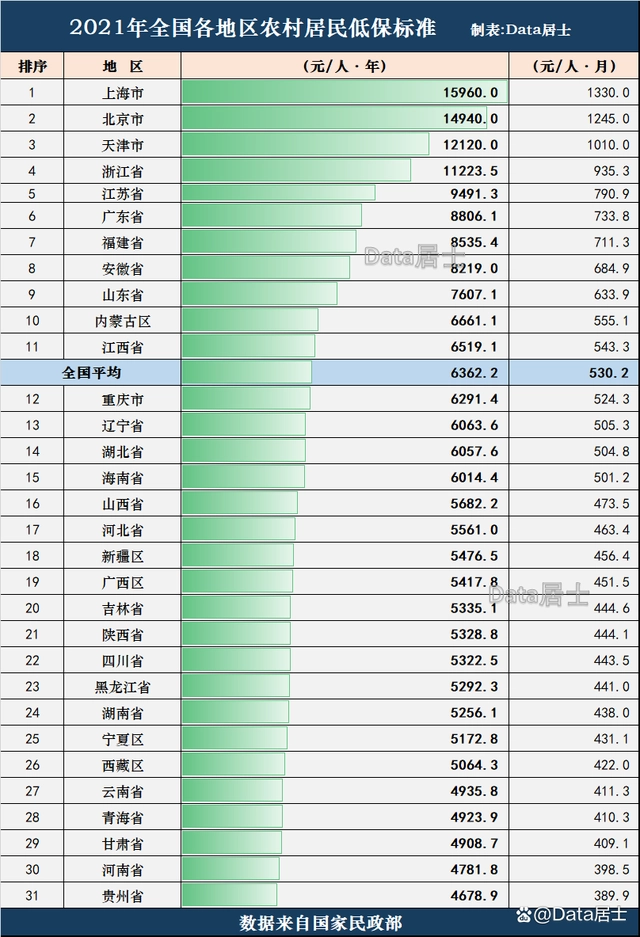Image resolution: width=640 pixels, height=937 pixels.
Task: Click the '江西省' region cell
Action: click(x=123, y=347)
